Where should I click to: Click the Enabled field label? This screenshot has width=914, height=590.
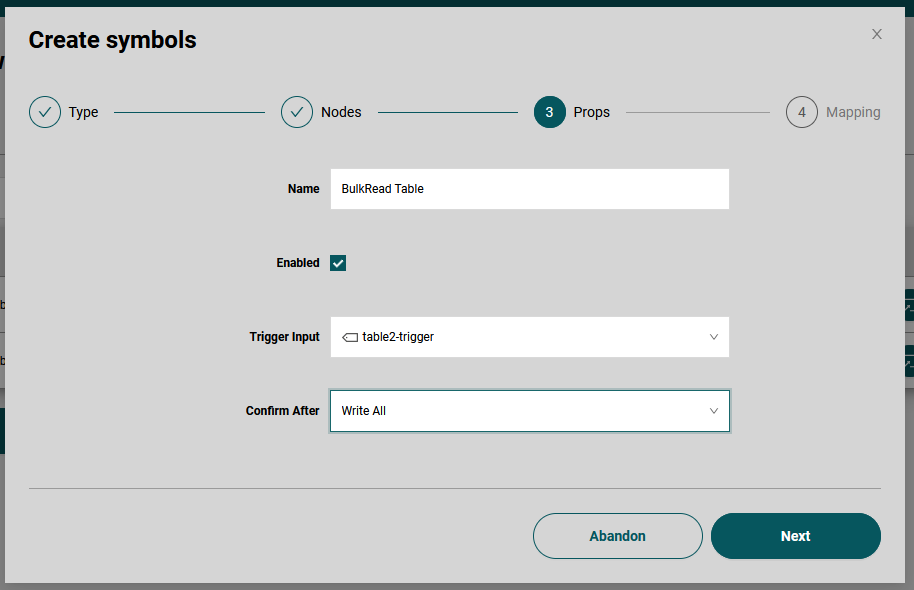click(x=298, y=263)
